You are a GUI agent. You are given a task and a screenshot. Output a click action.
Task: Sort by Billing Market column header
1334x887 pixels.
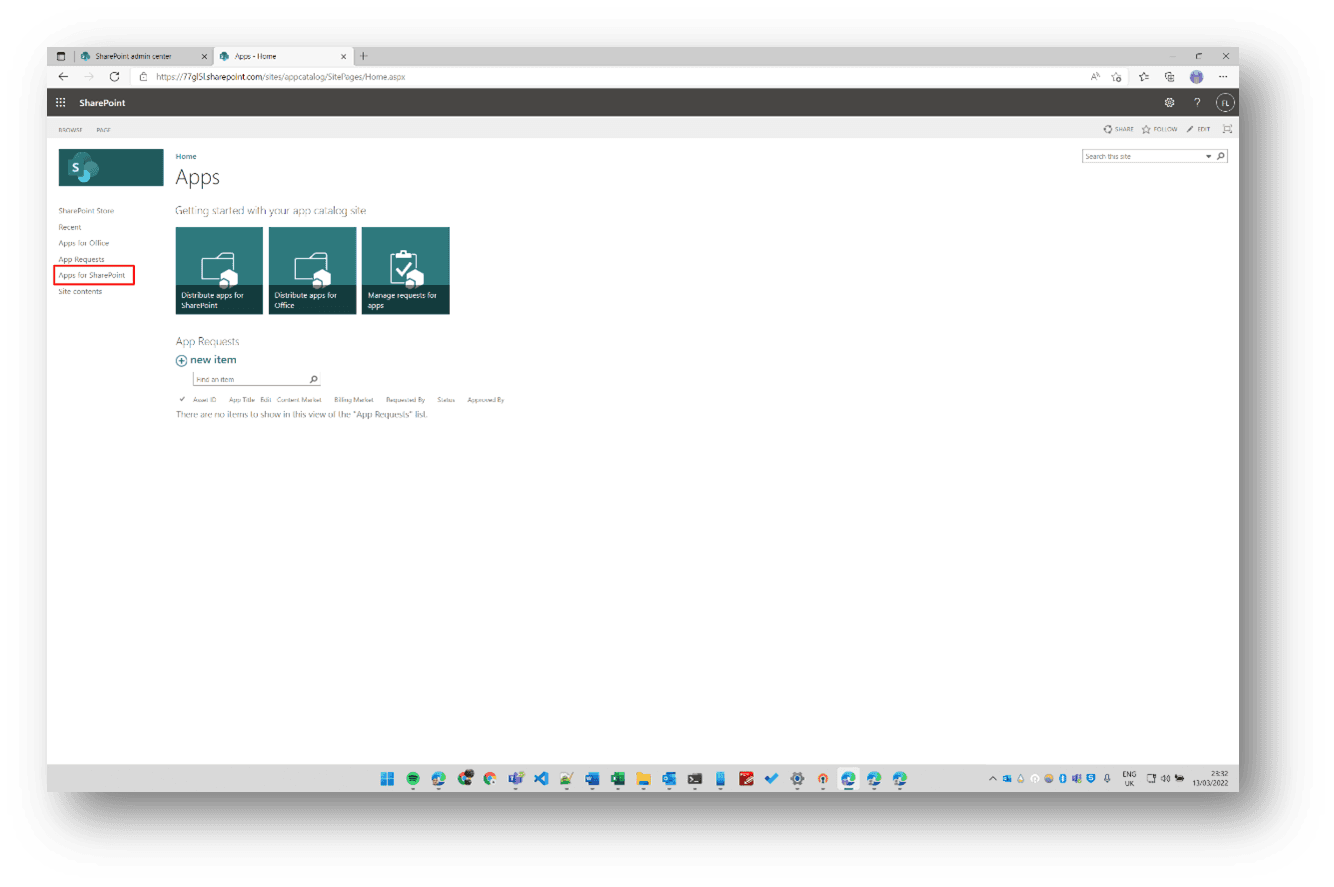pyautogui.click(x=354, y=400)
